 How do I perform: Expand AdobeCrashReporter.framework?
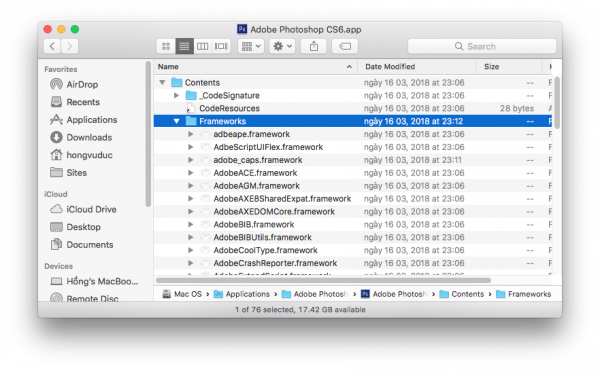click(x=191, y=263)
